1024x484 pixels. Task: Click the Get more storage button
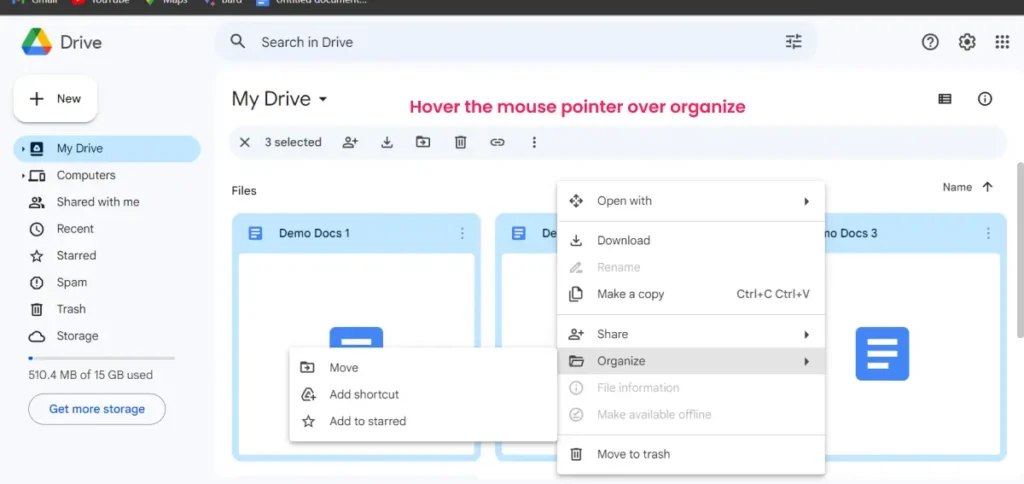pos(97,409)
